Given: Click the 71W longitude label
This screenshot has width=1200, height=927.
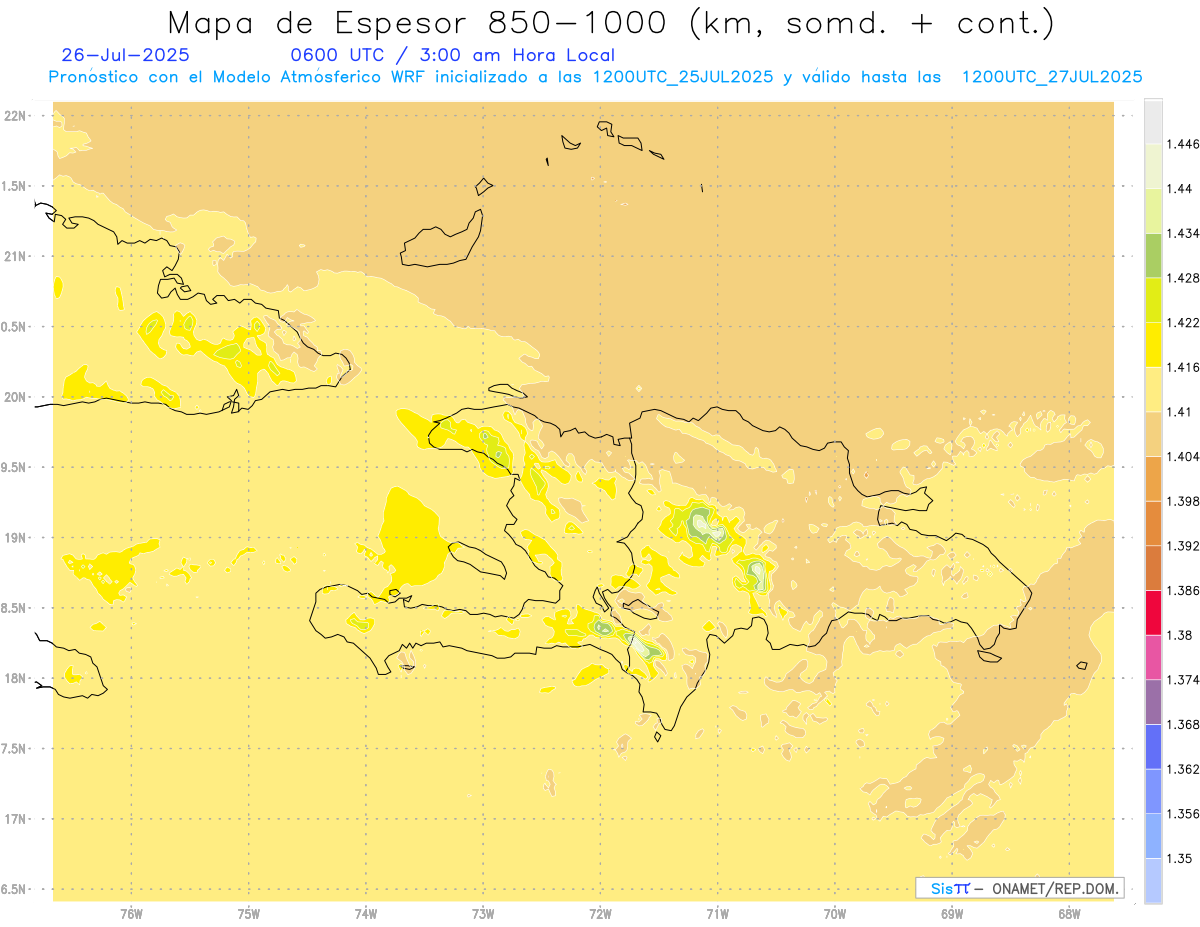Looking at the screenshot, I should coord(717,914).
